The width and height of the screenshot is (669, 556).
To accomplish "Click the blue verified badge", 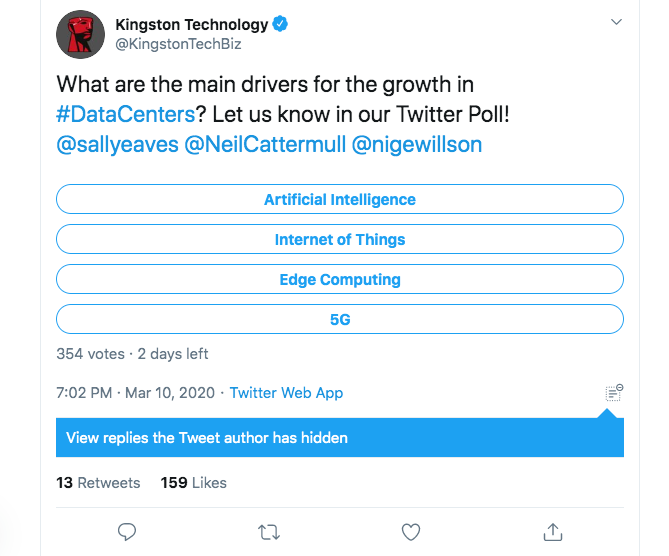I will click(282, 25).
